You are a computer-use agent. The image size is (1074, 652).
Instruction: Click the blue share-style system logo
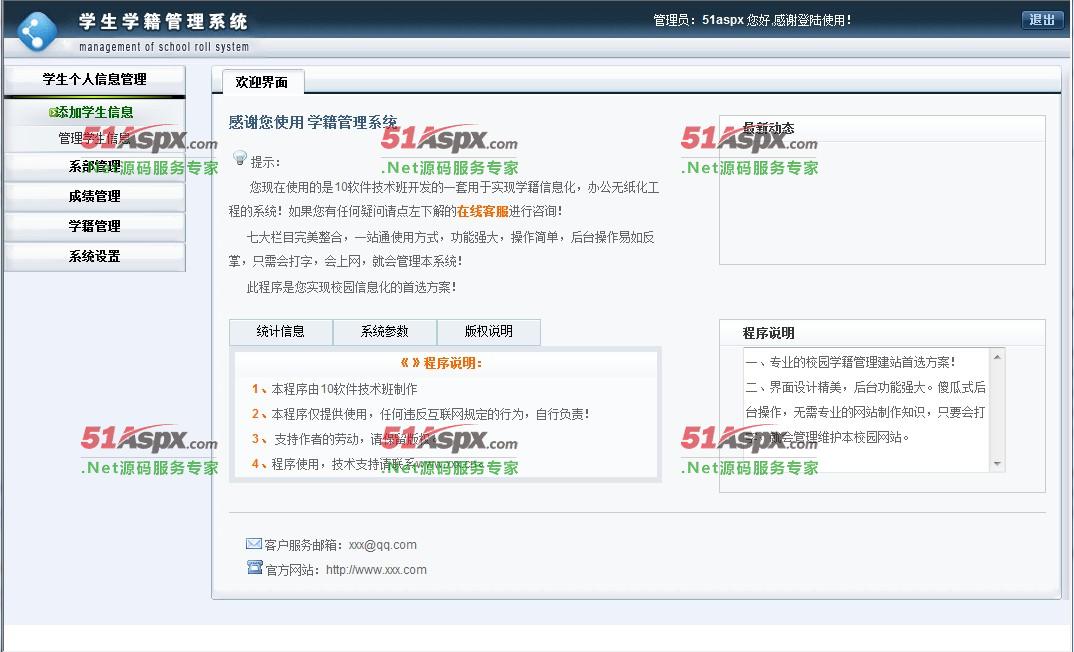coord(37,31)
